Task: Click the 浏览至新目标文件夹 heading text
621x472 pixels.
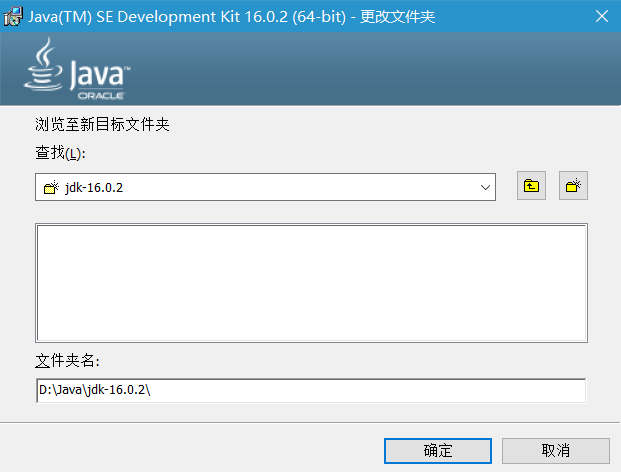Action: tap(102, 124)
